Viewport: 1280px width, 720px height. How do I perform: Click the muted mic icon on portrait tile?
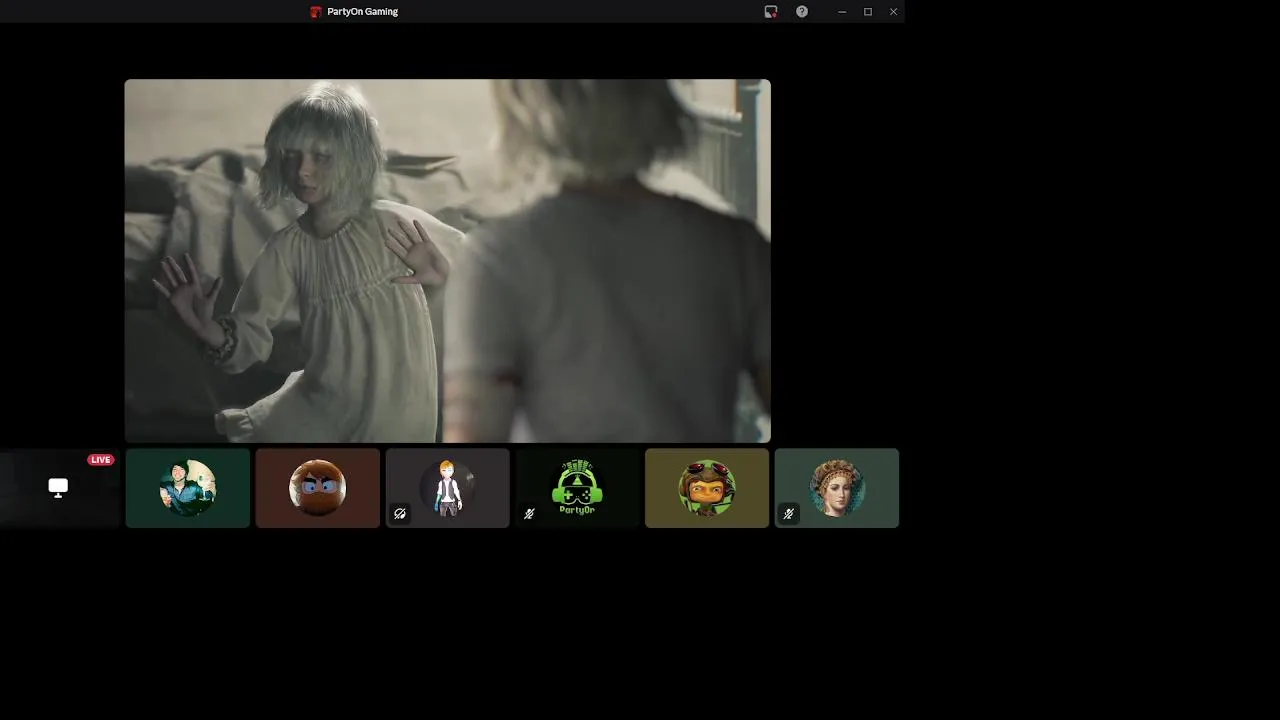[x=789, y=514]
